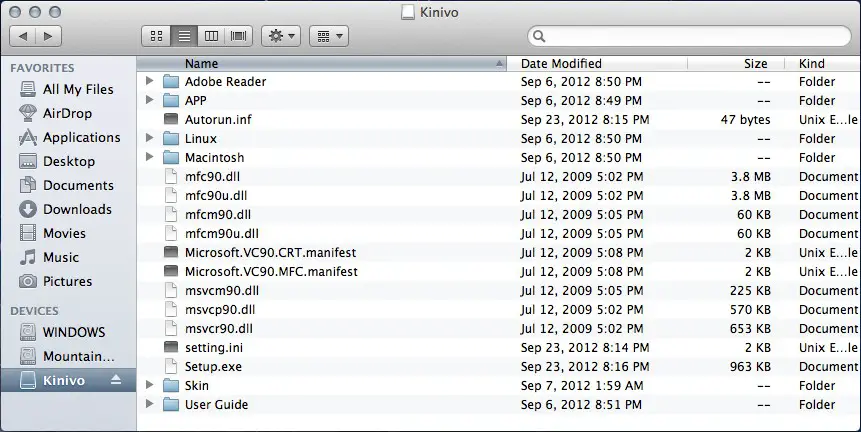
Task: Select the mfc90u.dll file name
Action: [x=216, y=195]
